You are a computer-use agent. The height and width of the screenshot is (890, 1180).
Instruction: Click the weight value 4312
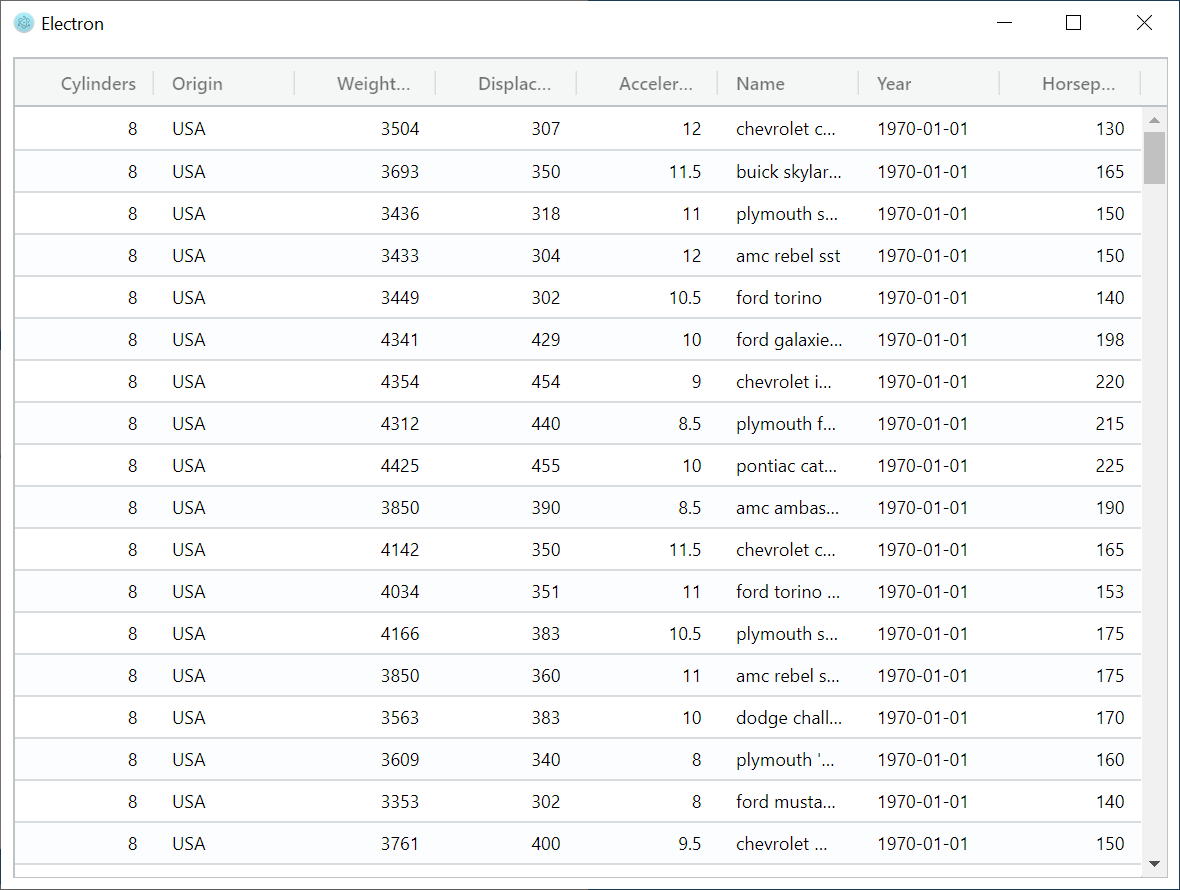click(400, 424)
